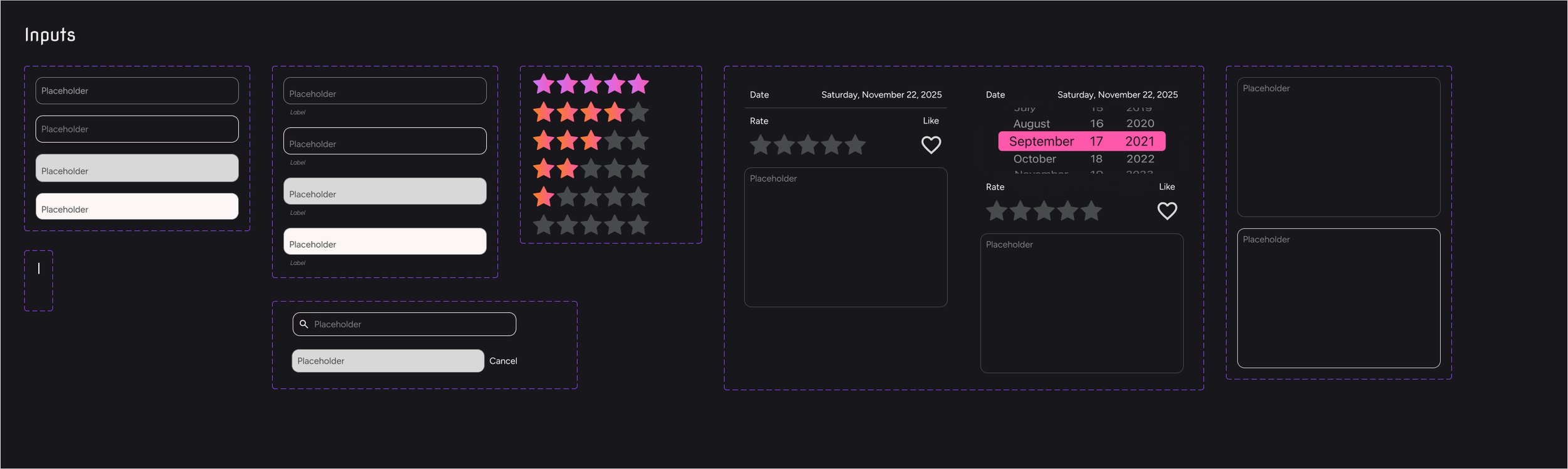The image size is (1568, 469).
Task: Open the date value in the form without wheel
Action: pos(881,95)
